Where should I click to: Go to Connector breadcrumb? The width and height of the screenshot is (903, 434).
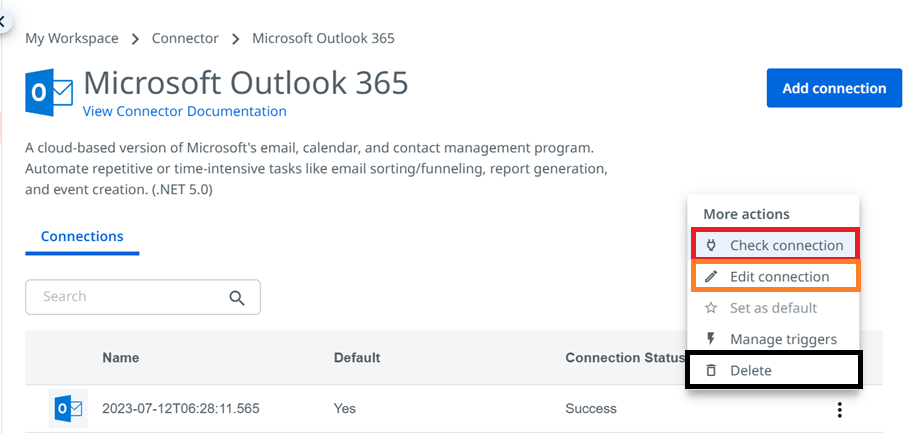(185, 39)
